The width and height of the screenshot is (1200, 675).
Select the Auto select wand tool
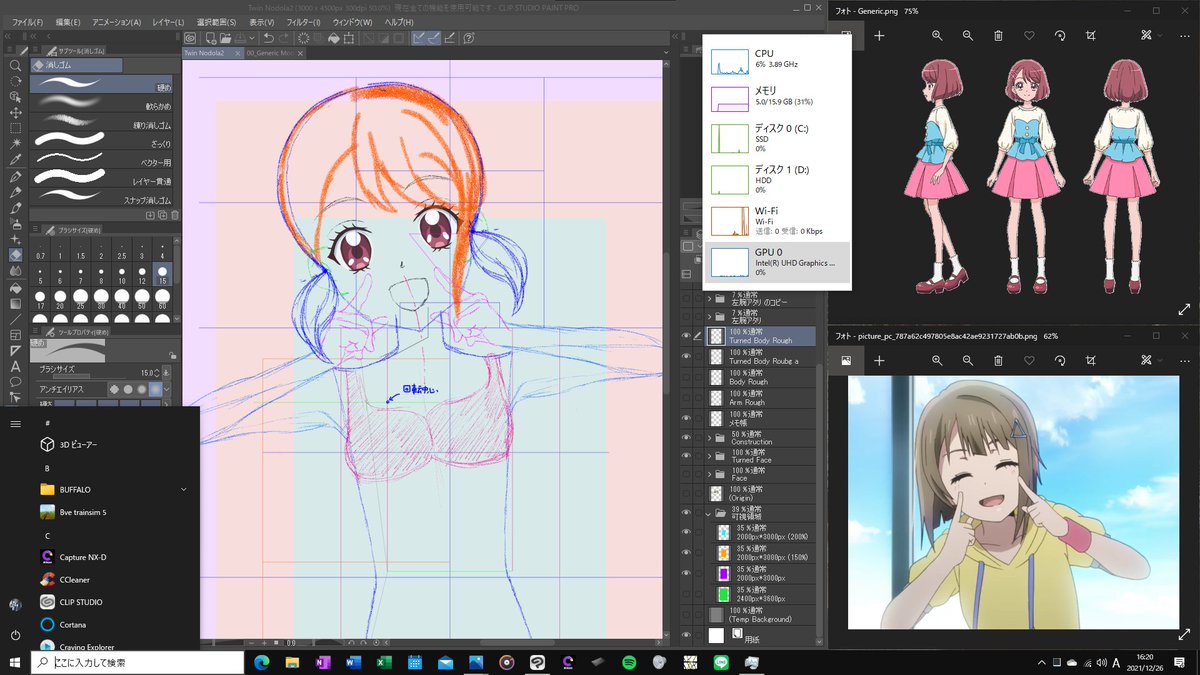[15, 144]
